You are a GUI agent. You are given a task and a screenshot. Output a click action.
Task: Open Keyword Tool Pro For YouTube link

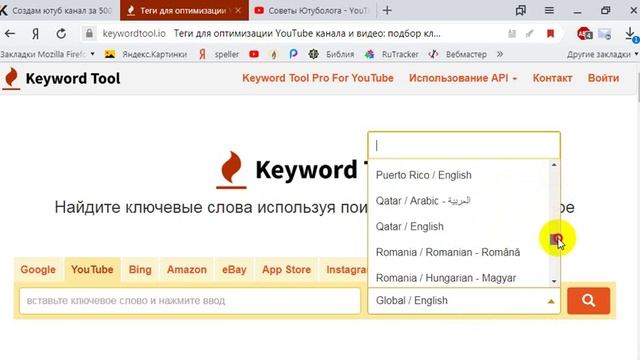[318, 78]
